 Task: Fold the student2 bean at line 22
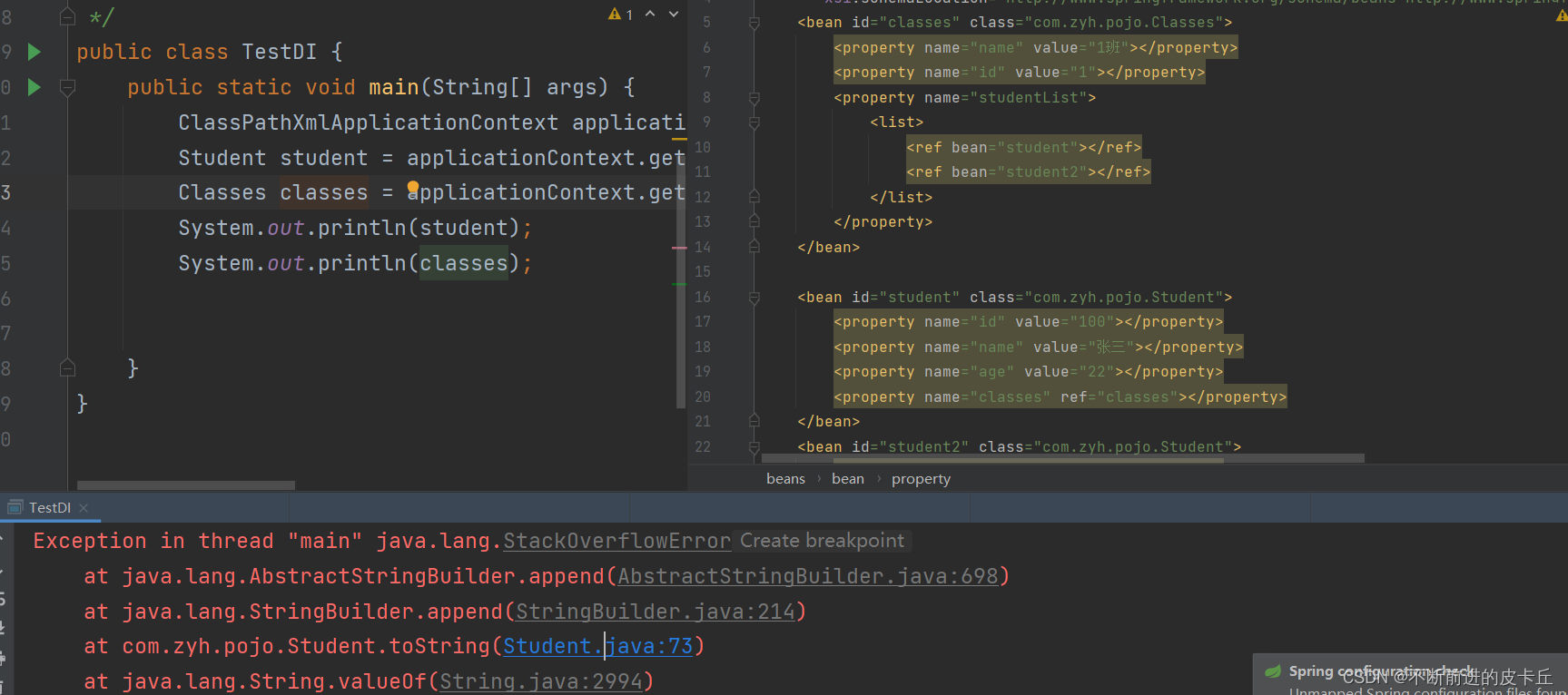click(x=754, y=446)
